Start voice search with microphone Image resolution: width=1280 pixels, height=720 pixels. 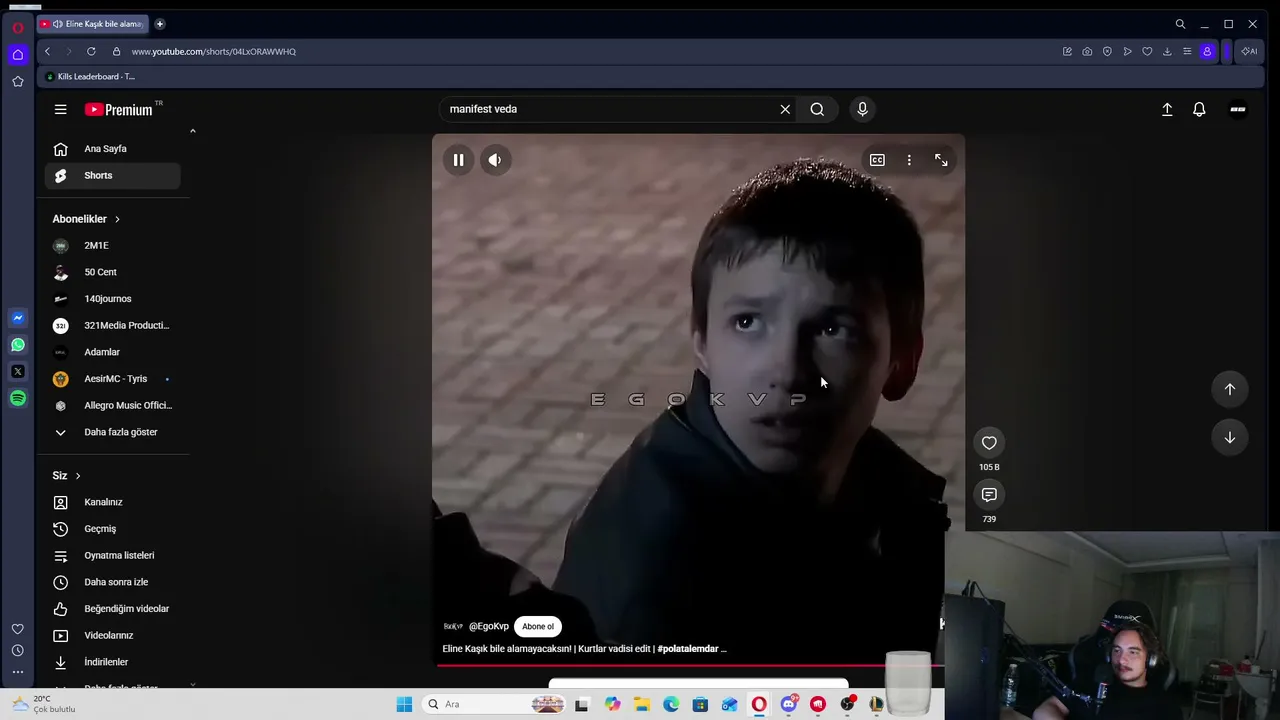coord(862,109)
